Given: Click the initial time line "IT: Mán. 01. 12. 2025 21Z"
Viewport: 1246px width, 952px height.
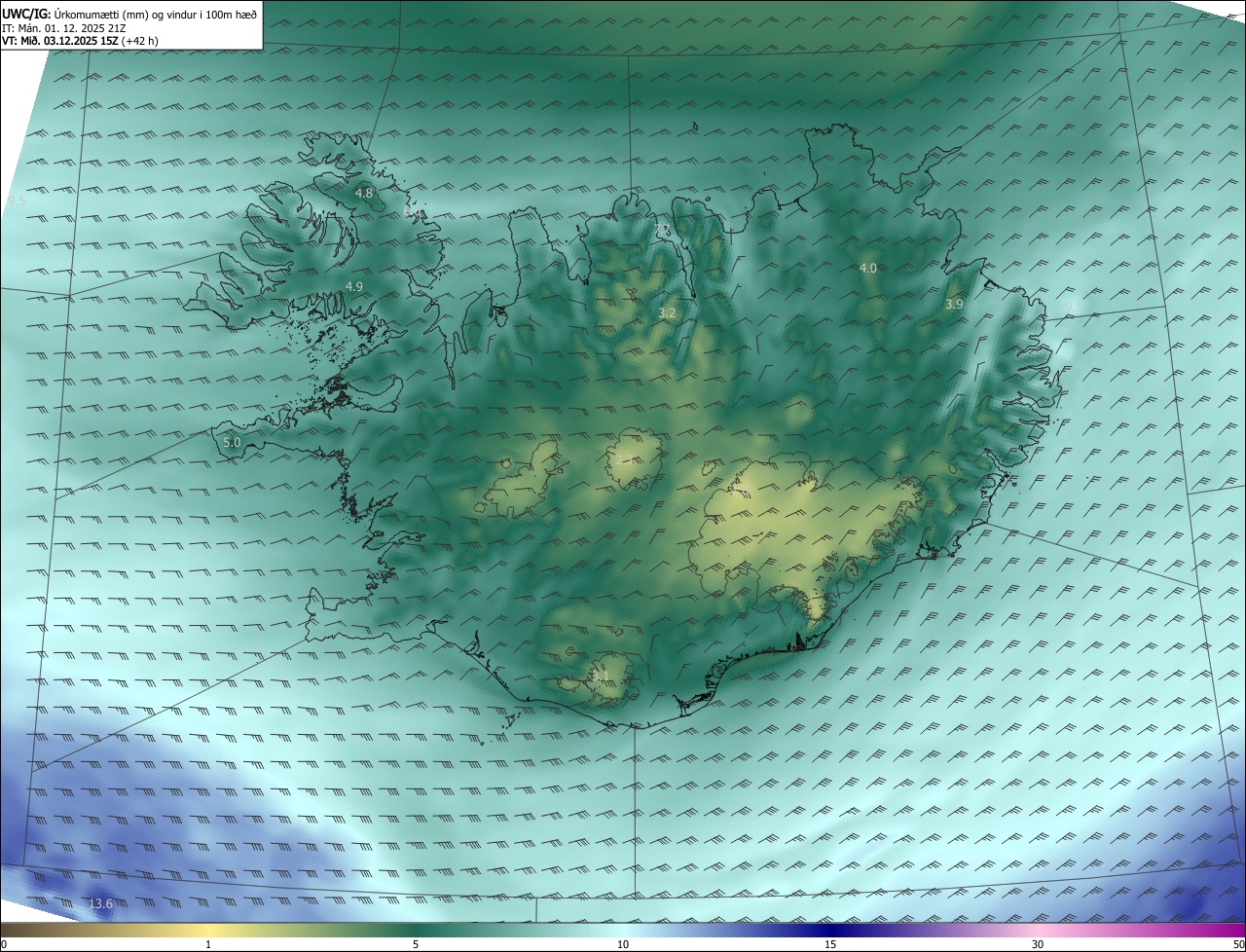Looking at the screenshot, I should tap(66, 28).
